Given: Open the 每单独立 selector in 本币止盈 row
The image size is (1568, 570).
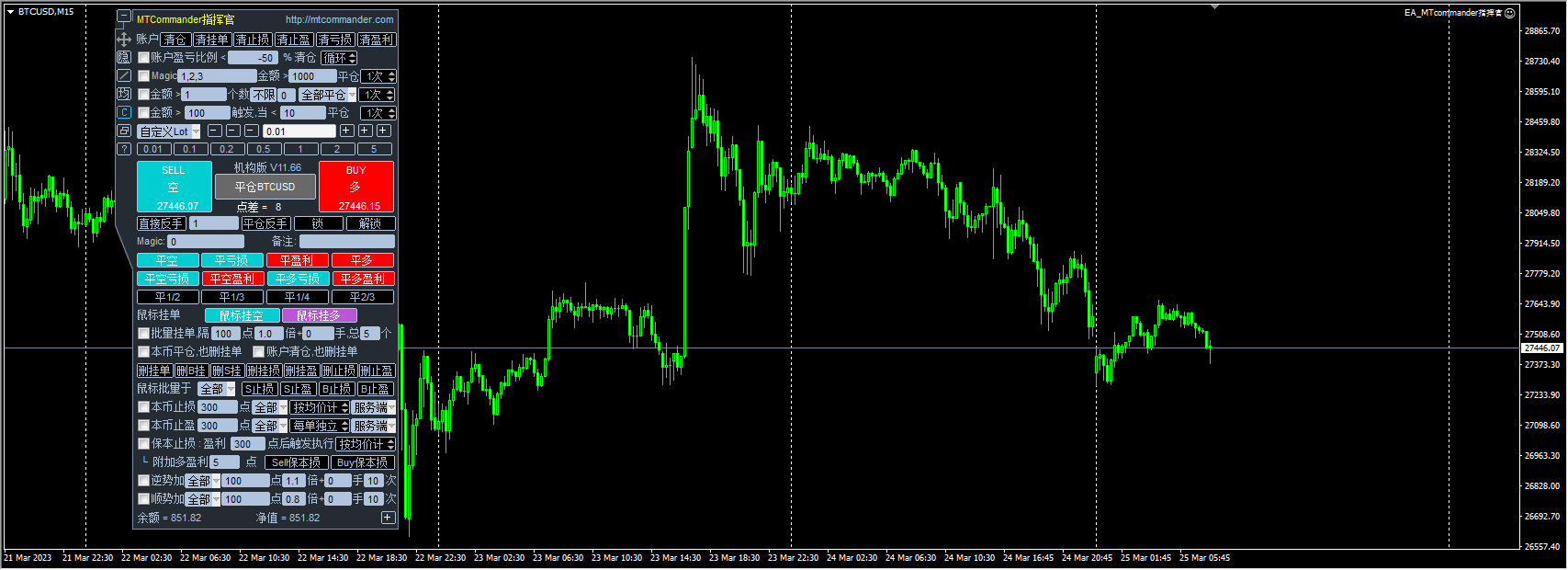Looking at the screenshot, I should 320,426.
